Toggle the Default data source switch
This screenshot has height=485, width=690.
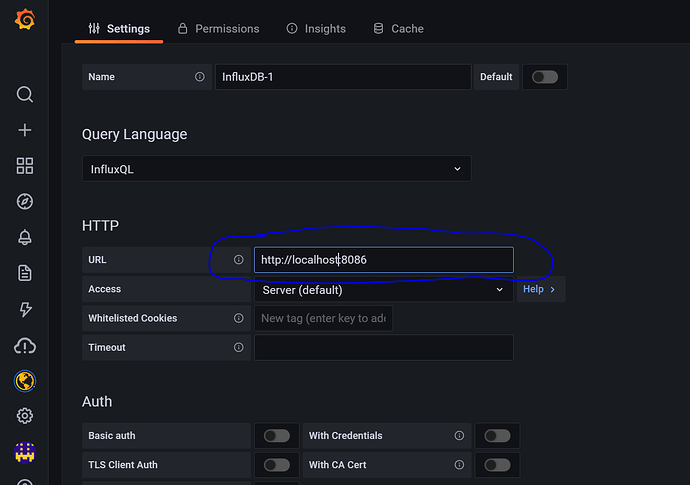tap(545, 77)
